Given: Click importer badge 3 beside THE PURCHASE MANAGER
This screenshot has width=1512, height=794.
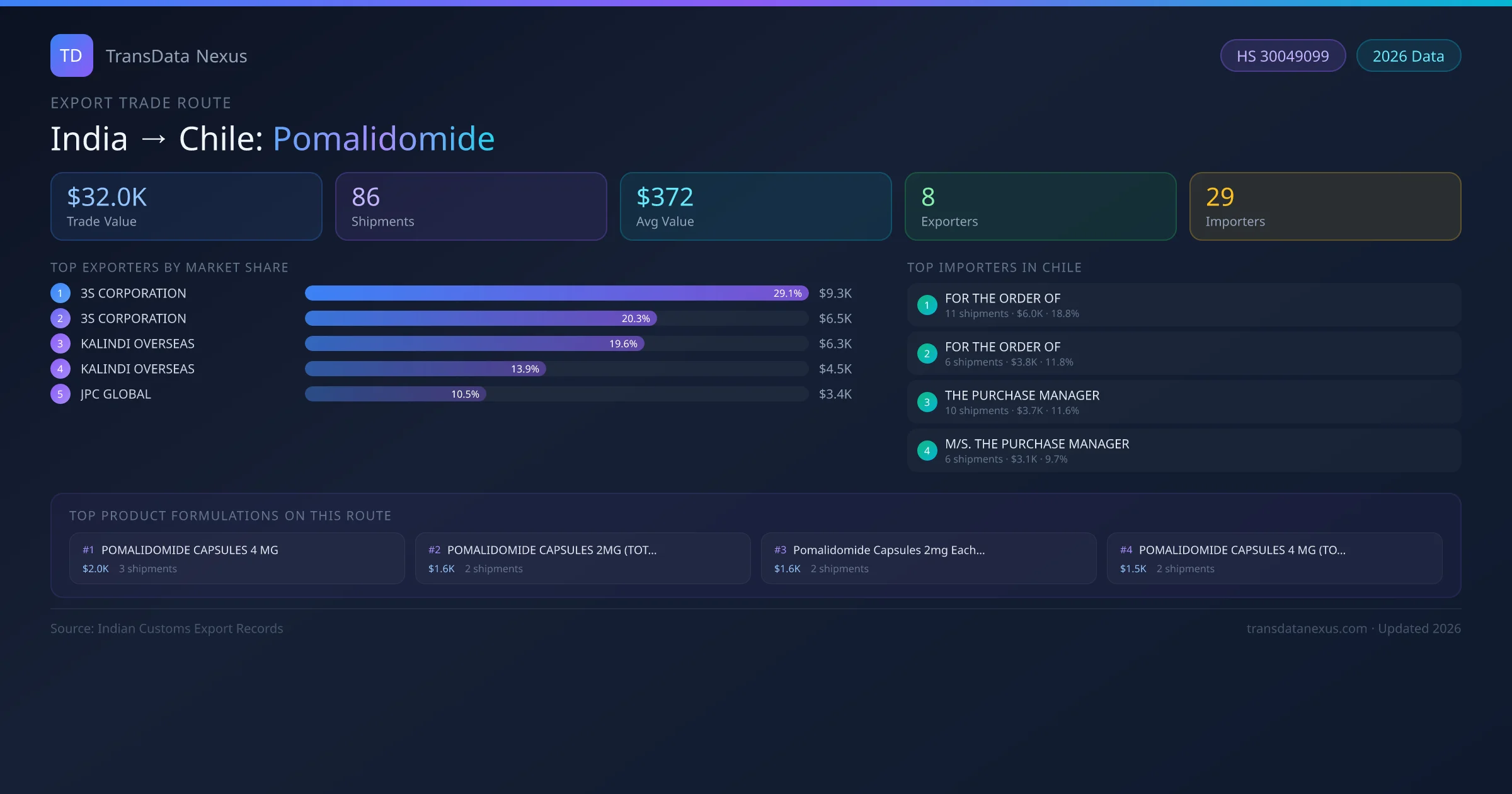Looking at the screenshot, I should (927, 402).
